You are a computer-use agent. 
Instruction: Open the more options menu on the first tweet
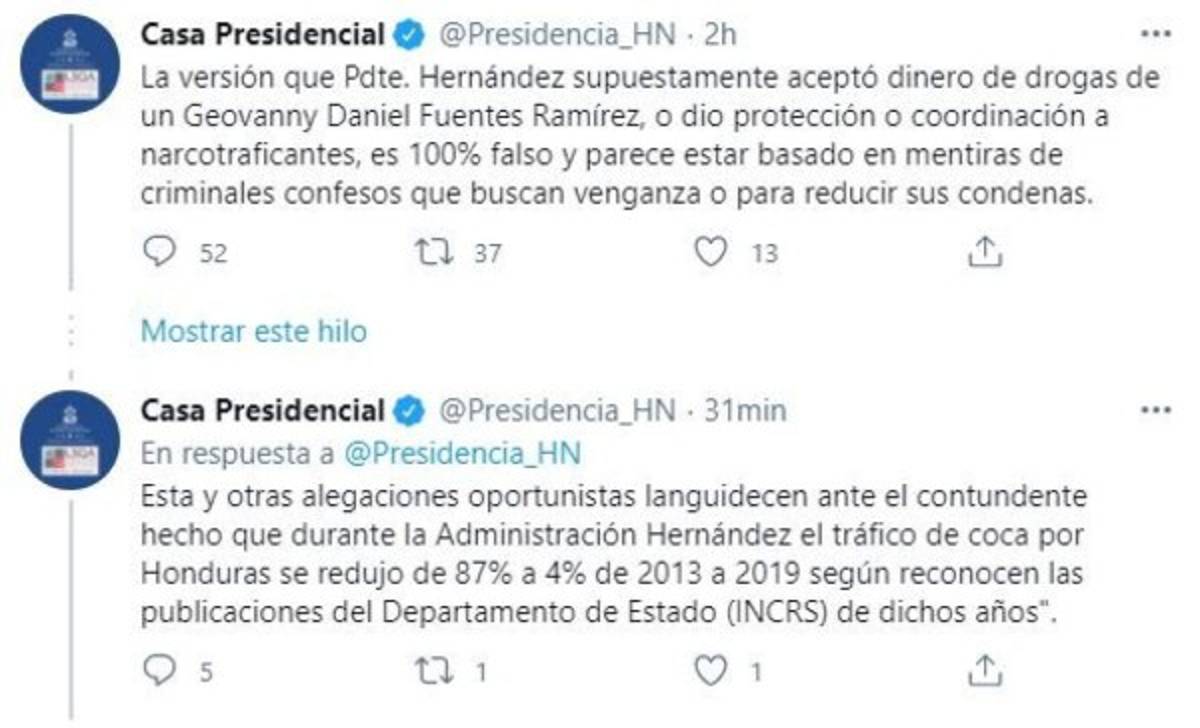1155,35
